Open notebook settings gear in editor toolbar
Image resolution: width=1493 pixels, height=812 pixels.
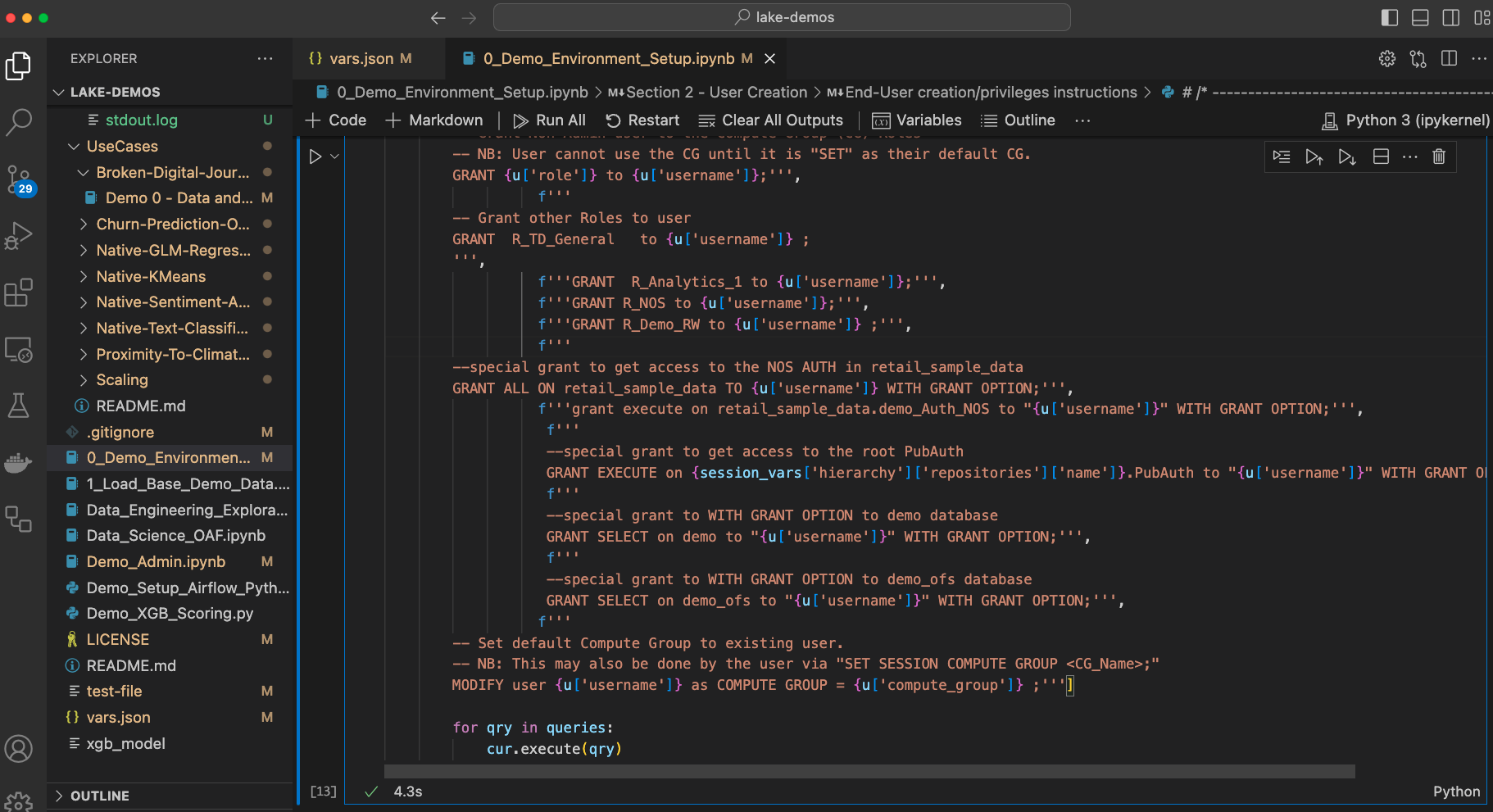coord(1386,59)
